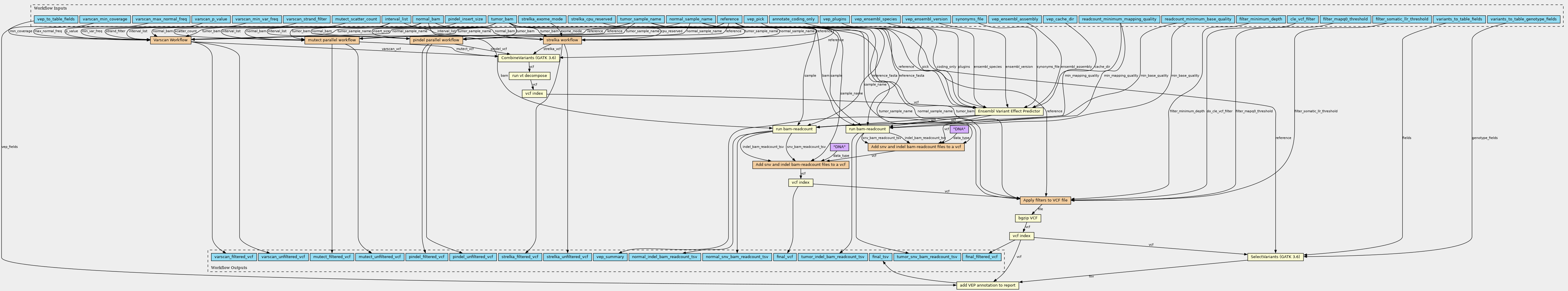Click the CombineVariants (GATK 3.6) step

(529, 58)
